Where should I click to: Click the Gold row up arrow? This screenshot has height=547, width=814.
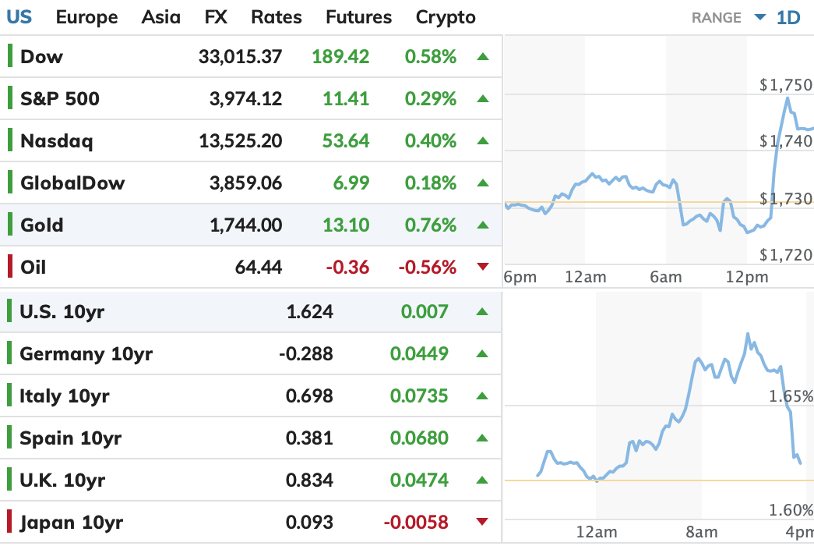click(x=483, y=225)
